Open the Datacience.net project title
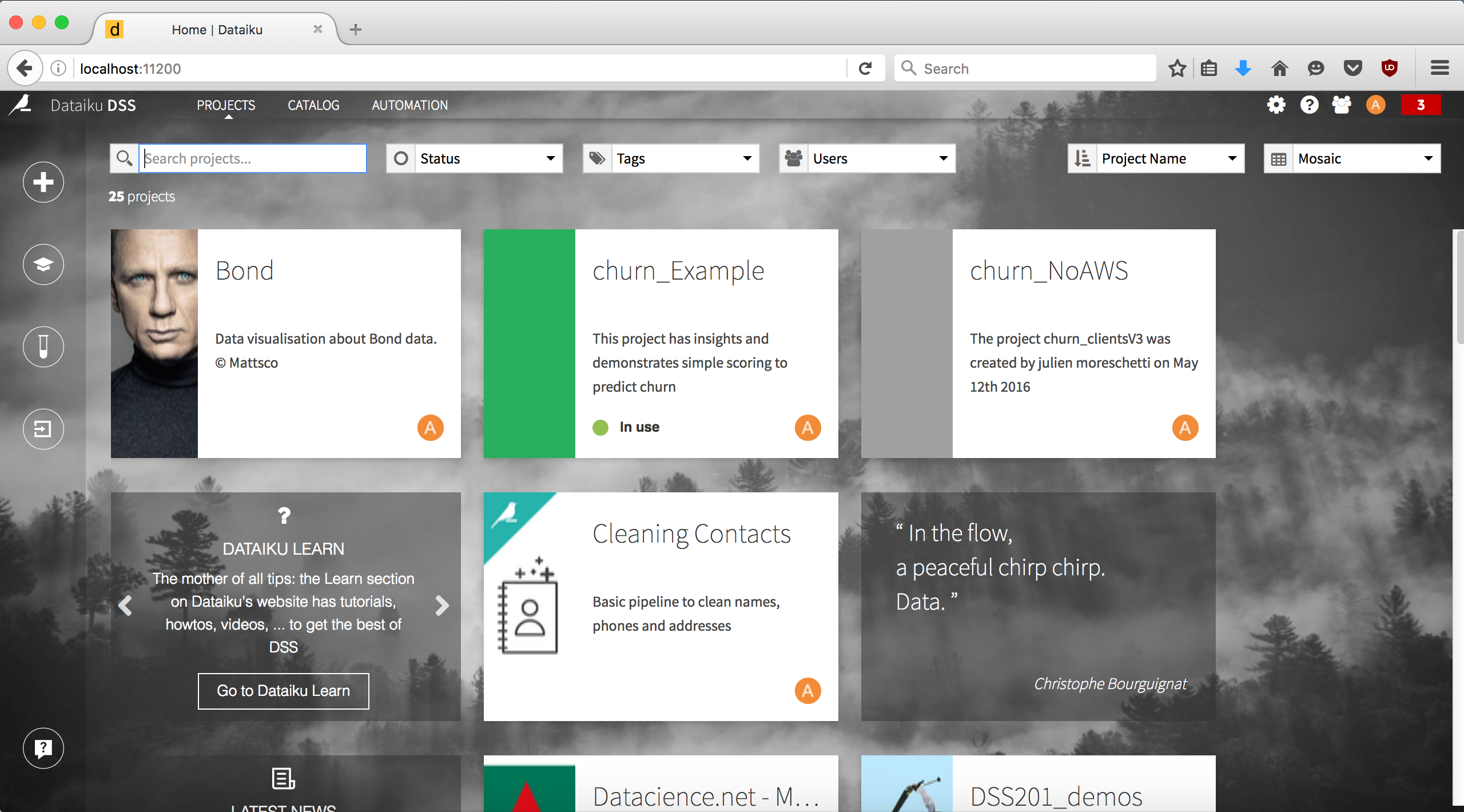The height and width of the screenshot is (812, 1464). 706,796
